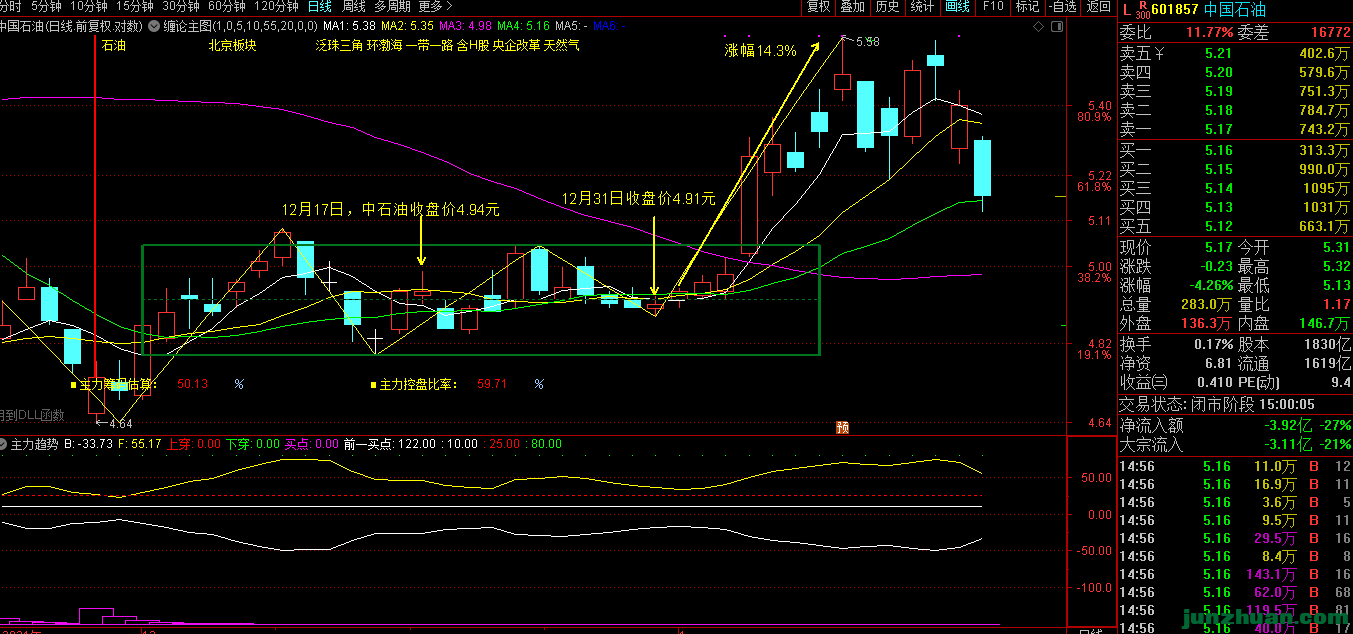
Task: Click the 叠加 overlay button
Action: [852, 6]
